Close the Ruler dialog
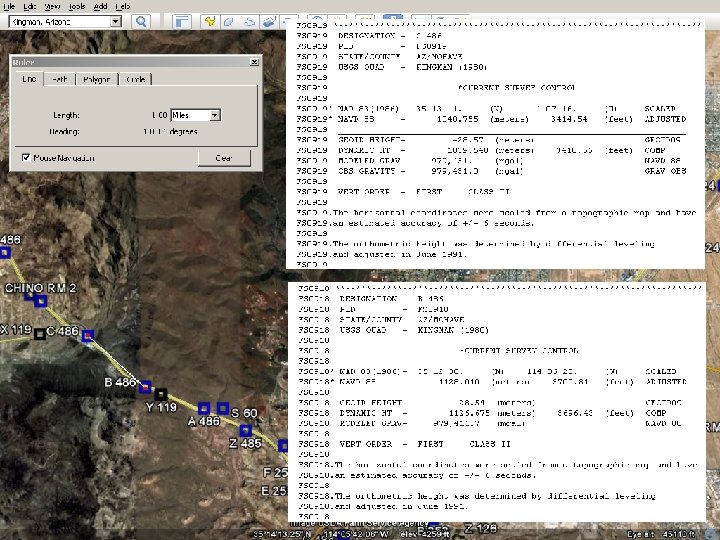 click(254, 62)
